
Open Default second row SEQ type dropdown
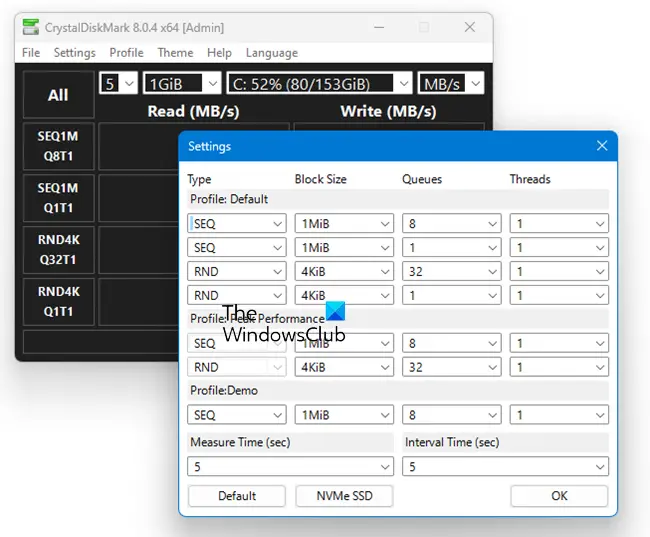[237, 248]
